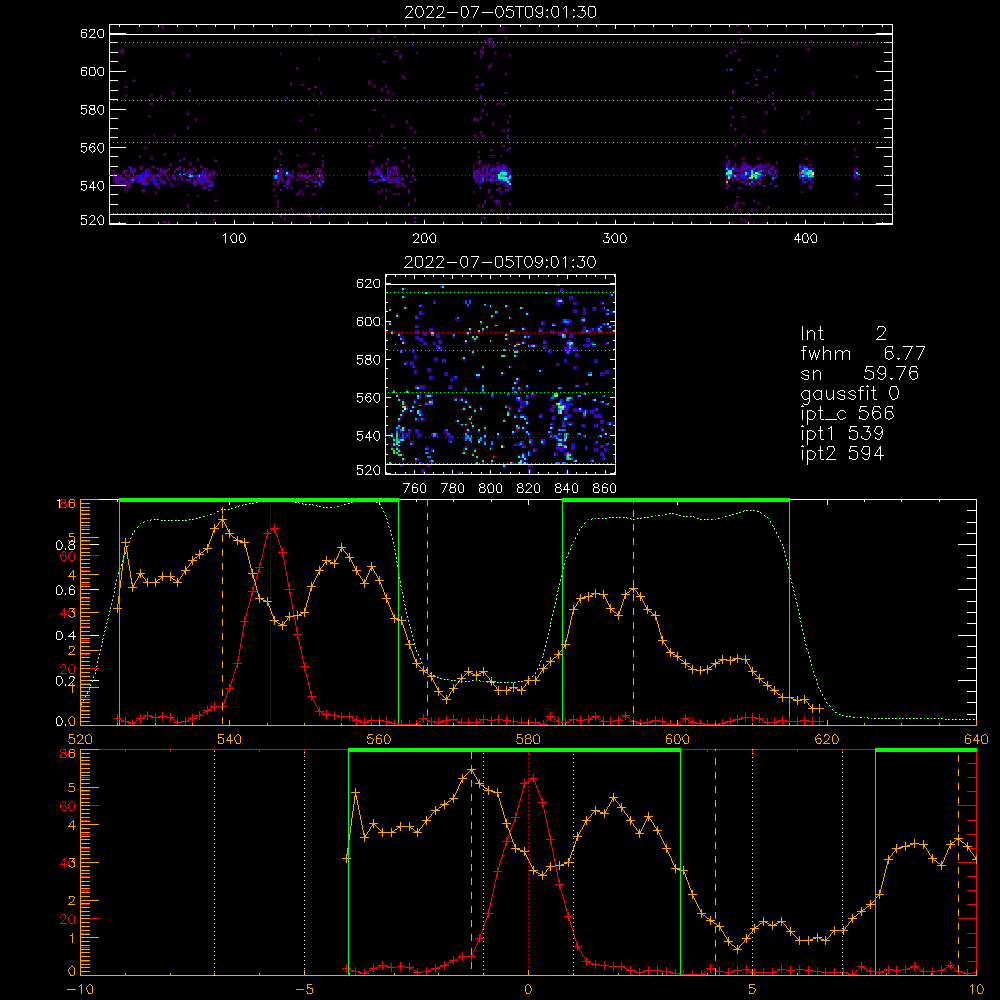Click x-axis label 800 of middle image
The height and width of the screenshot is (1000, 1000).
(x=490, y=489)
